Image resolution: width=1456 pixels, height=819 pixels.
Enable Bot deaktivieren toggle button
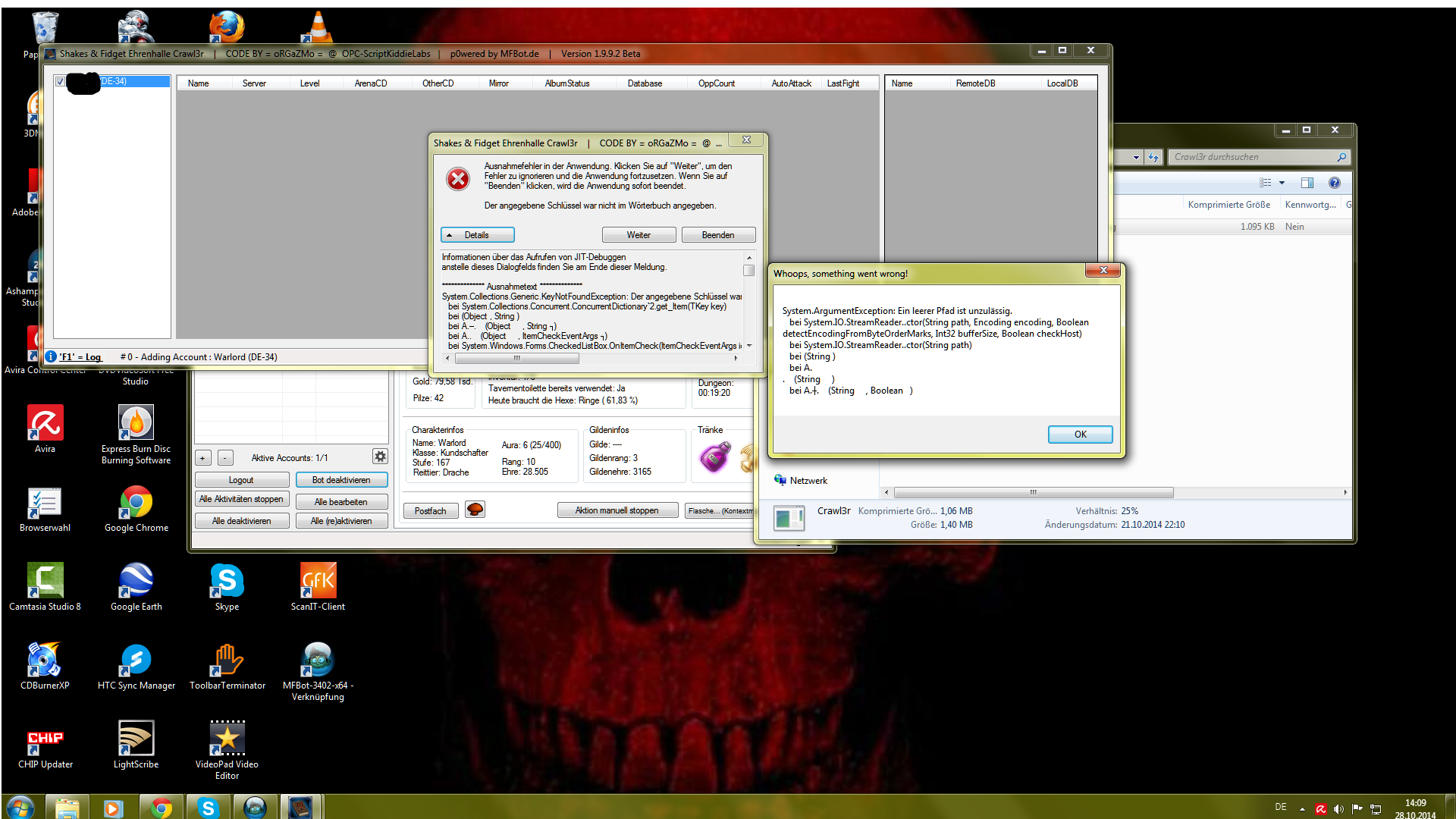pyautogui.click(x=341, y=480)
